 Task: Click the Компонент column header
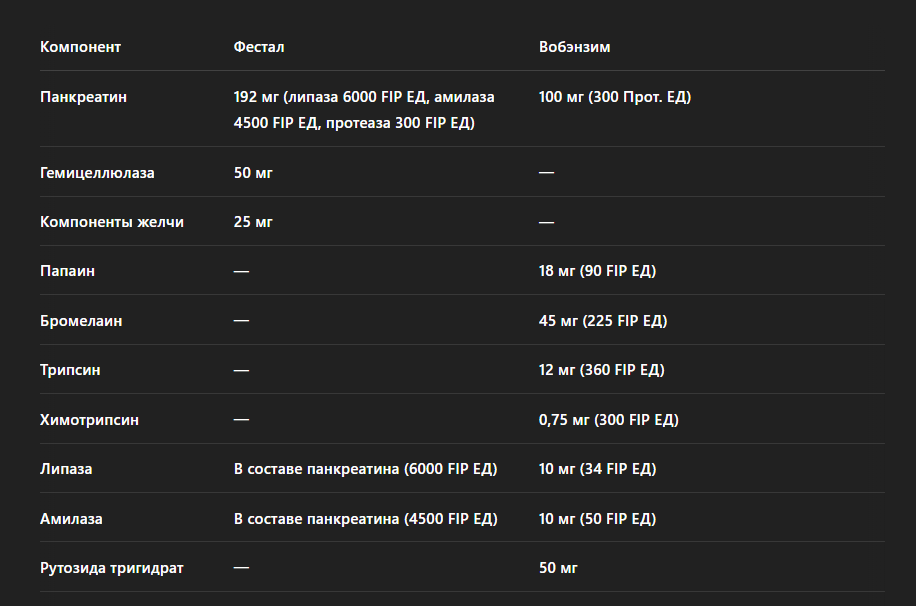pos(80,47)
